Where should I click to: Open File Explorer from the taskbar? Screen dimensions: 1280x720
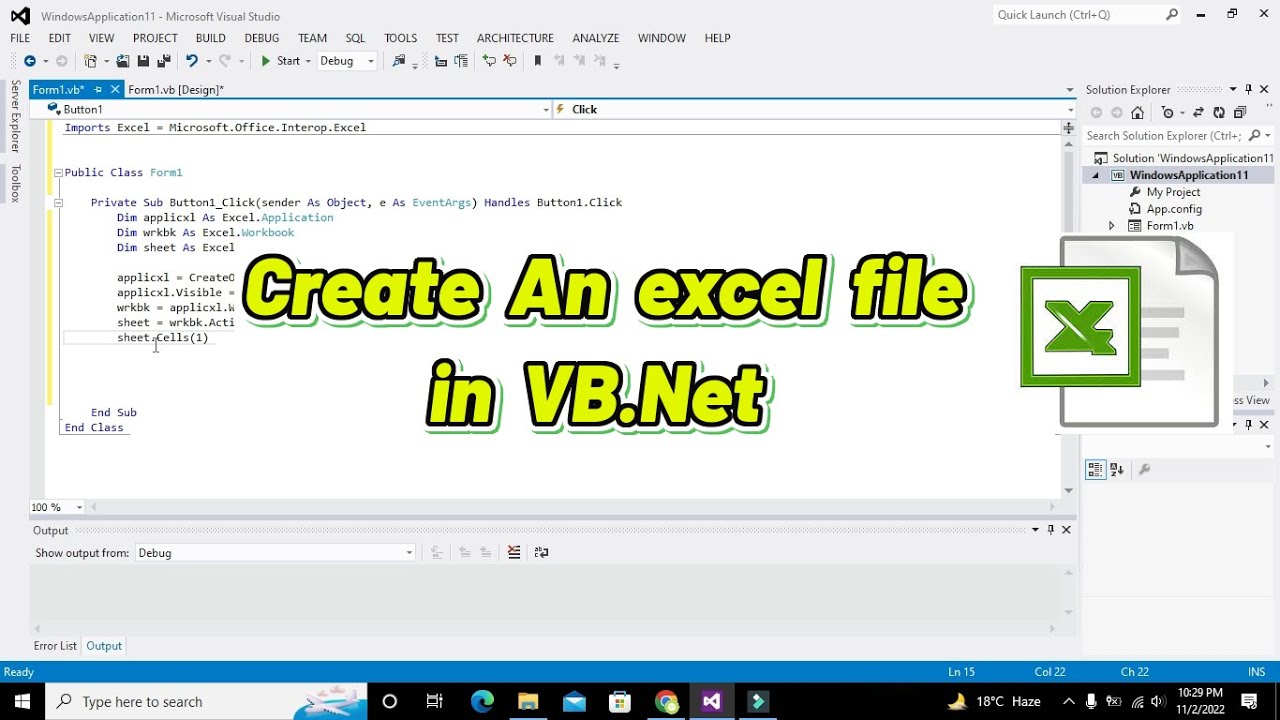click(528, 701)
